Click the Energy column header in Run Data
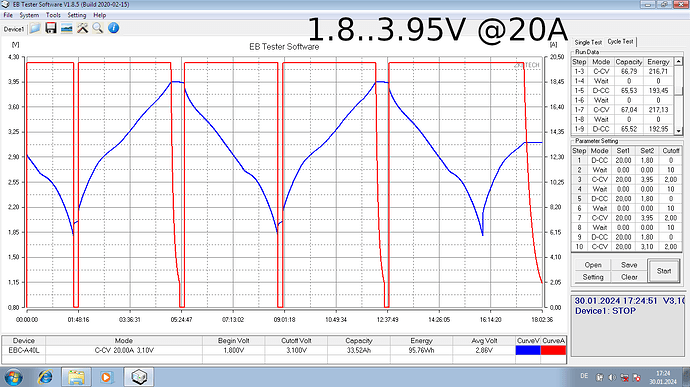 click(x=658, y=62)
